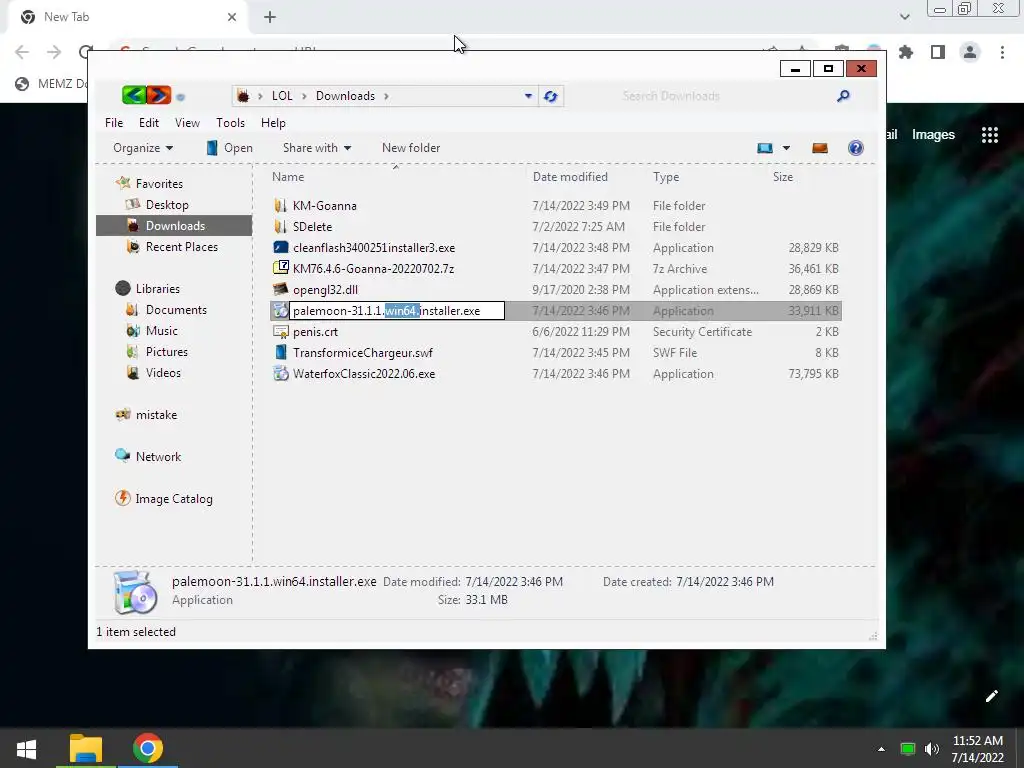Viewport: 1024px width, 768px height.
Task: Open Network in the navigation pane
Action: (158, 456)
